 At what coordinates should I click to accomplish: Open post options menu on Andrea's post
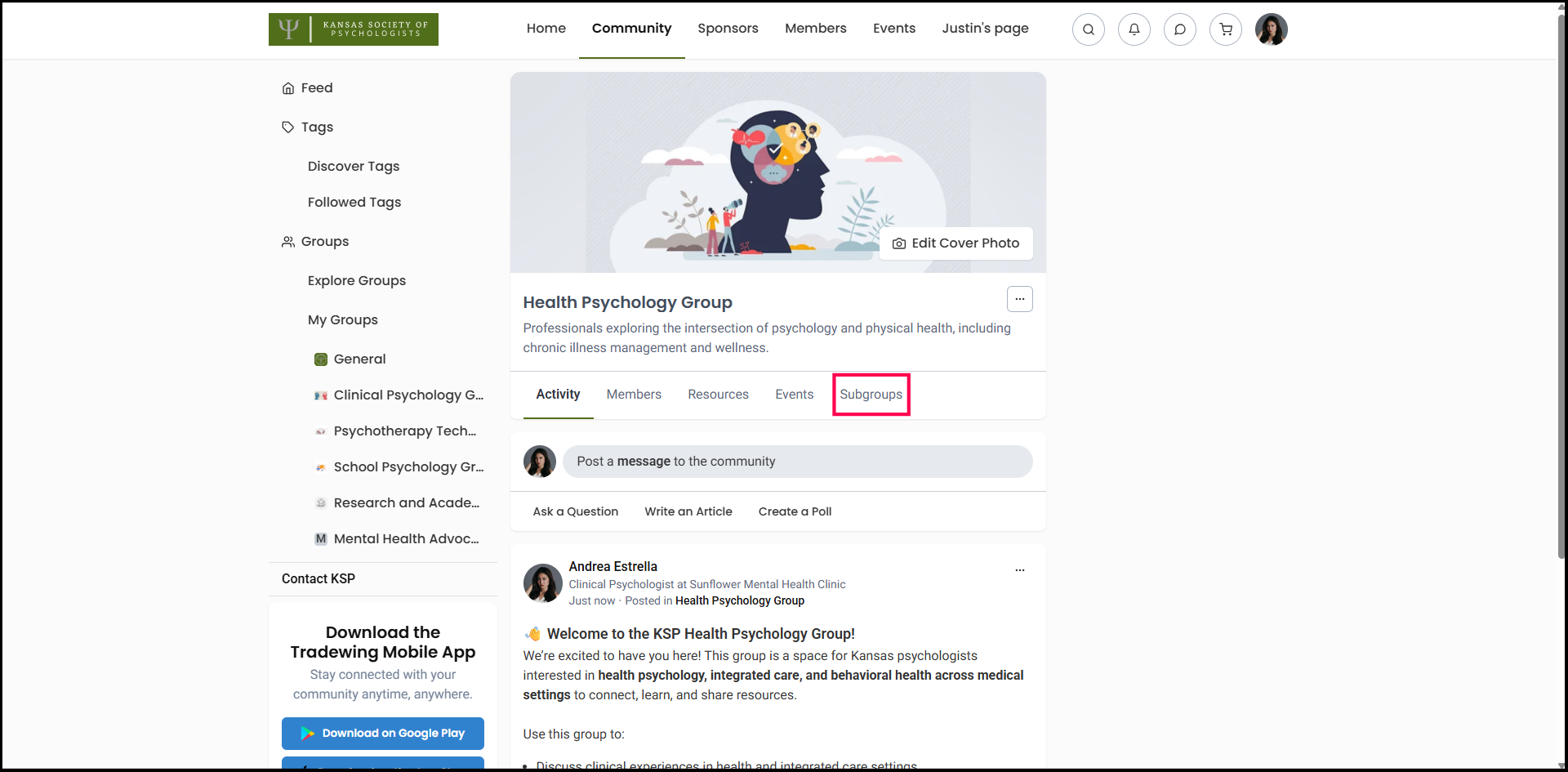[1019, 570]
